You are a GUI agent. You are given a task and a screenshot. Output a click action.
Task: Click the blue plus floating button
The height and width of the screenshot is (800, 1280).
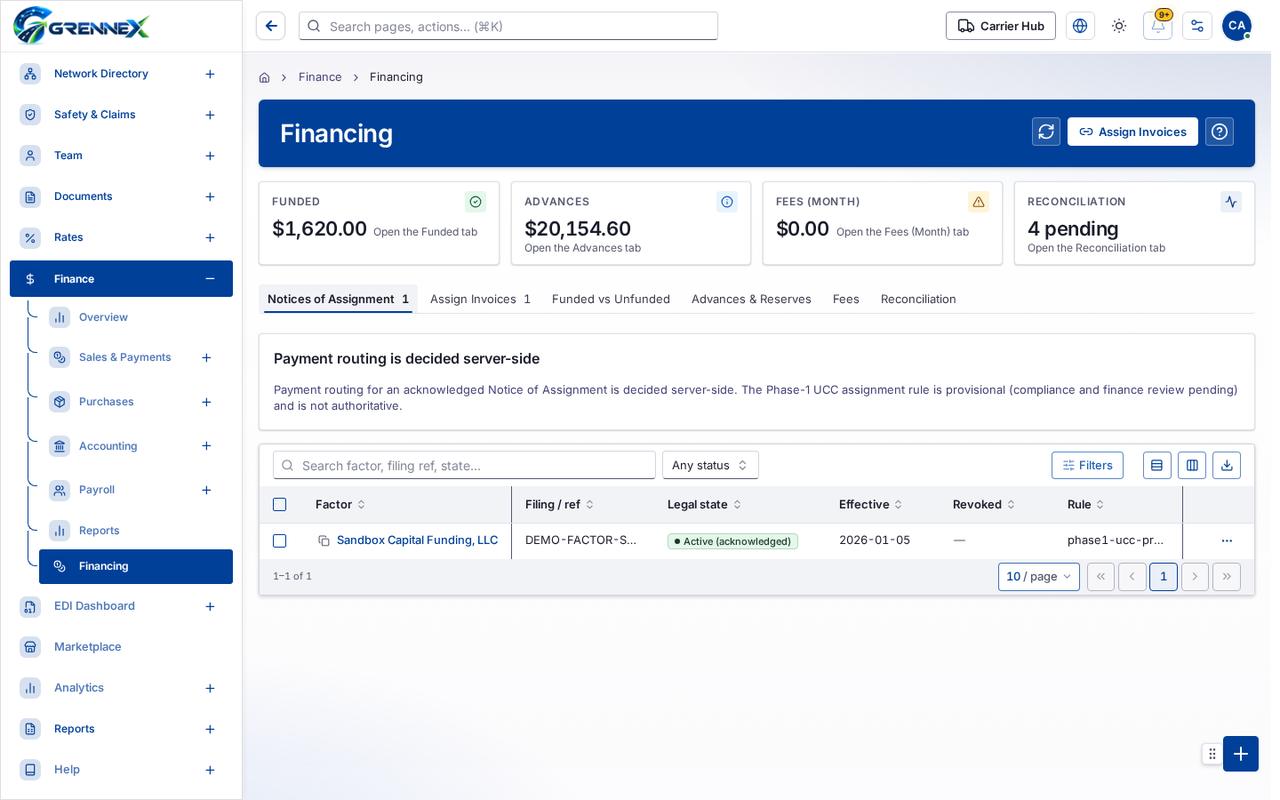[x=1241, y=754]
